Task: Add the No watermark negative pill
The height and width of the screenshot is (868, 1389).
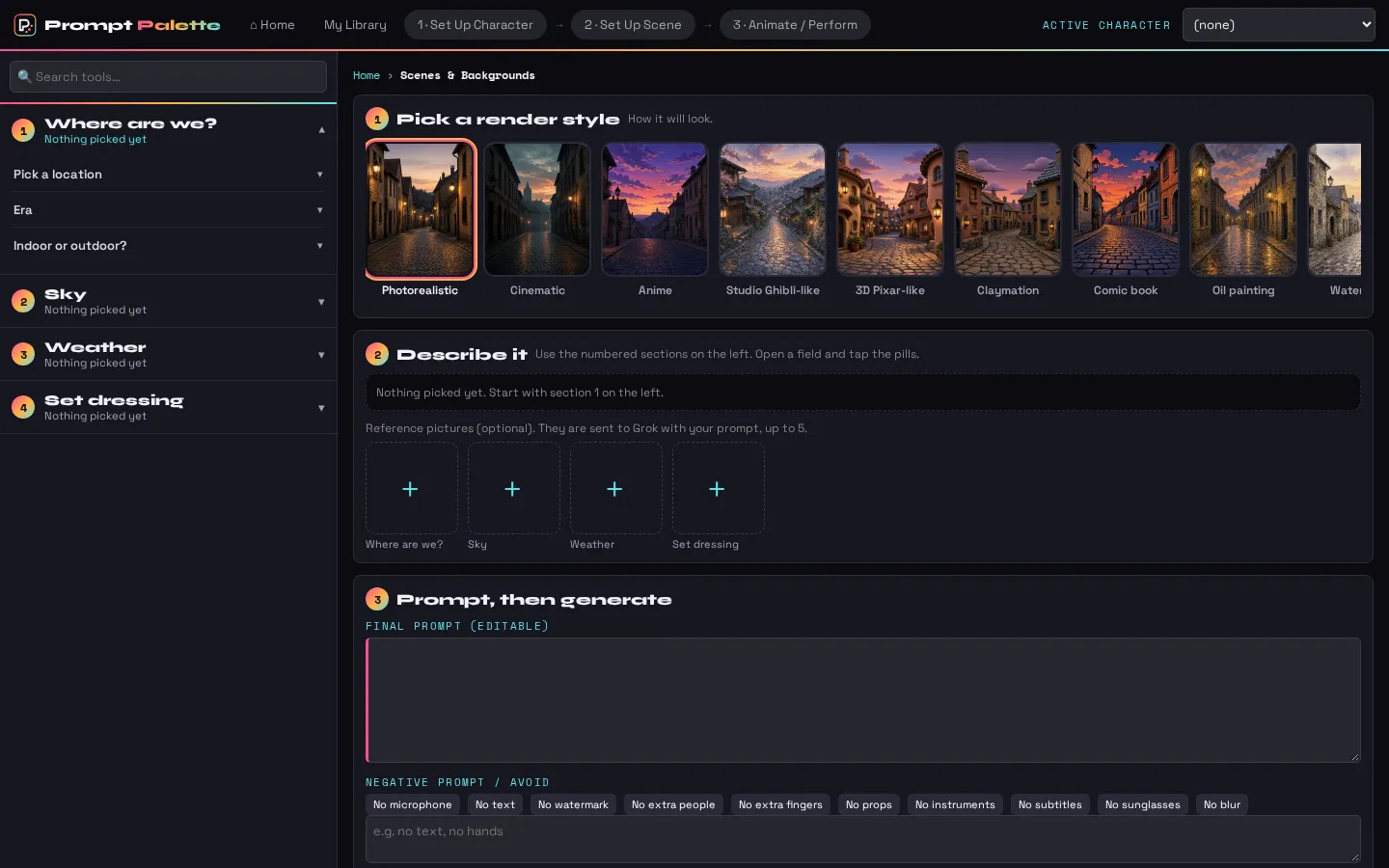Action: pyautogui.click(x=573, y=804)
